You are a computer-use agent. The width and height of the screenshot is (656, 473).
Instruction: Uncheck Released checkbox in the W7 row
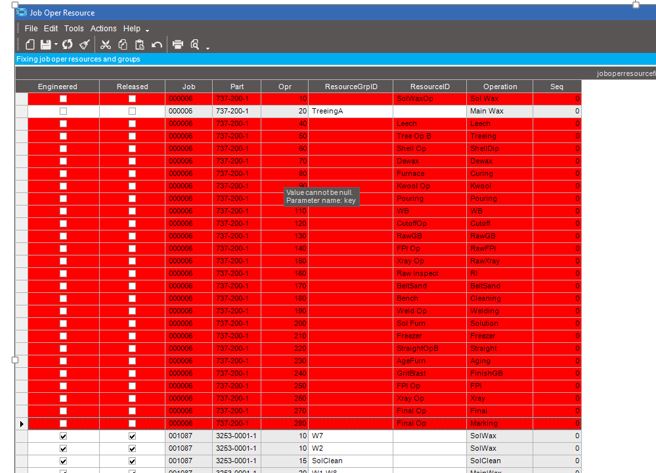click(x=132, y=436)
